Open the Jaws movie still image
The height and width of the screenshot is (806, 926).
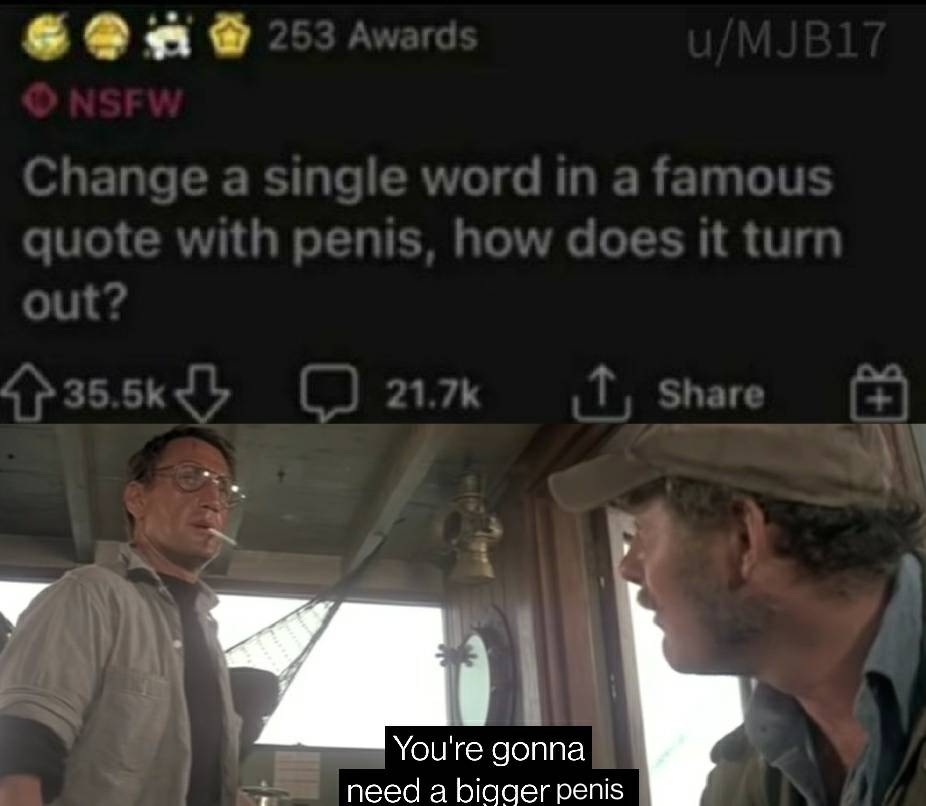[x=463, y=615]
